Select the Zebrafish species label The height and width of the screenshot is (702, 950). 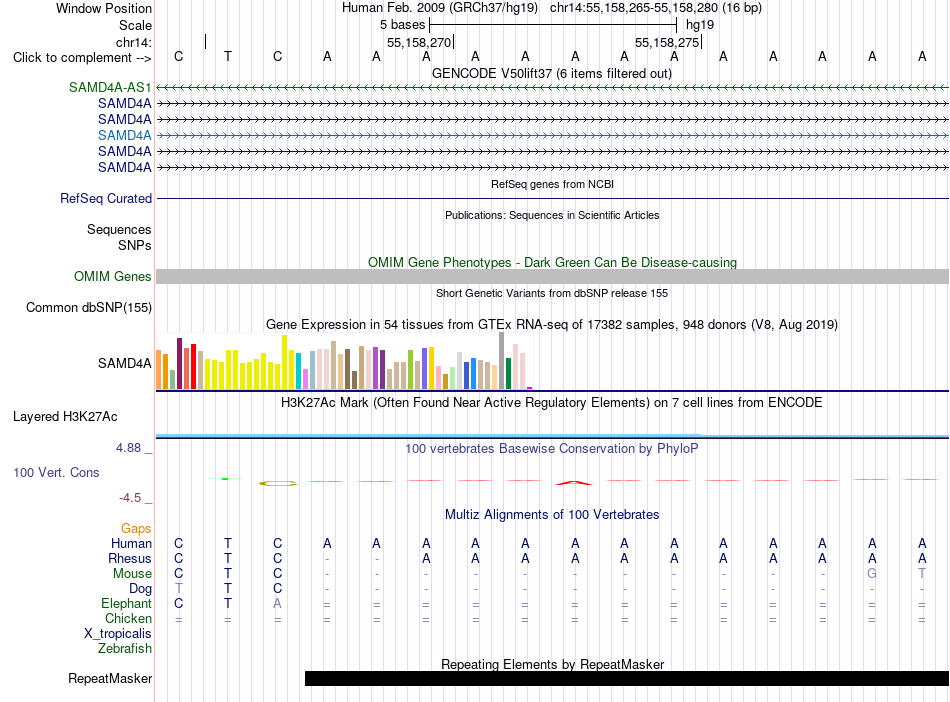click(x=125, y=648)
